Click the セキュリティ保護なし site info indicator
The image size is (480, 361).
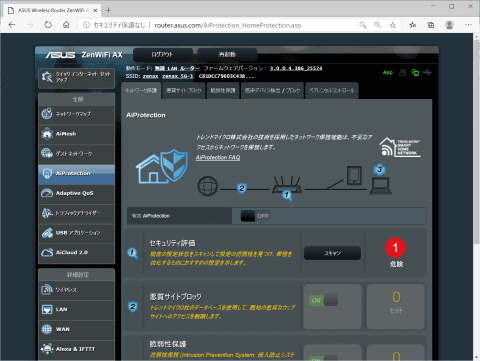tap(114, 25)
